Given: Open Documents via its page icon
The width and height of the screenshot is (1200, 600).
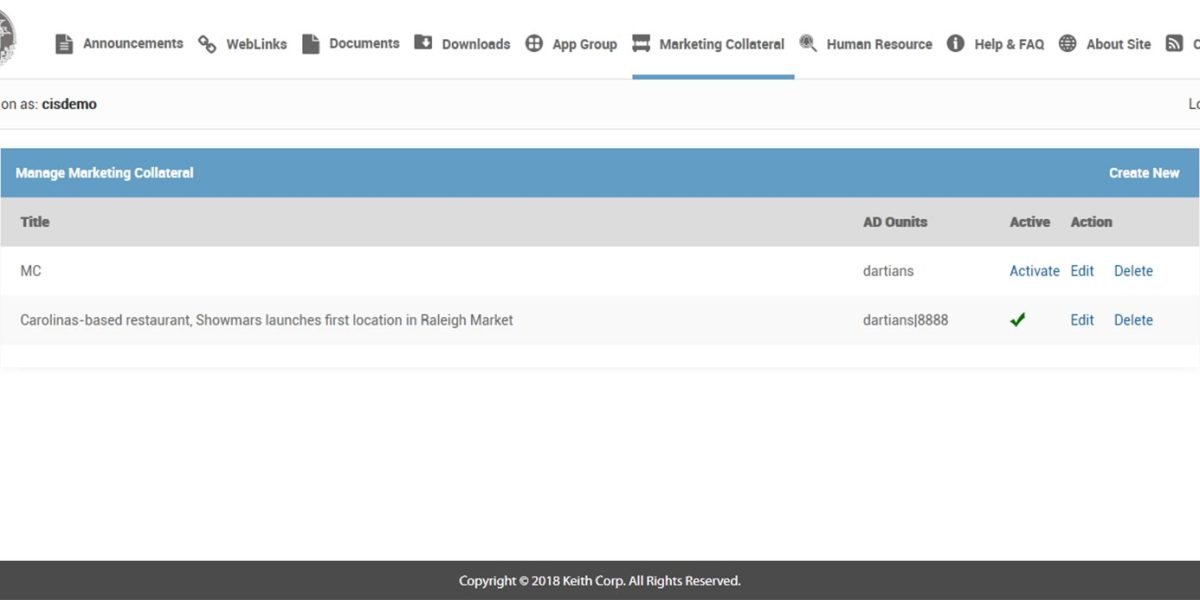Looking at the screenshot, I should tap(311, 44).
